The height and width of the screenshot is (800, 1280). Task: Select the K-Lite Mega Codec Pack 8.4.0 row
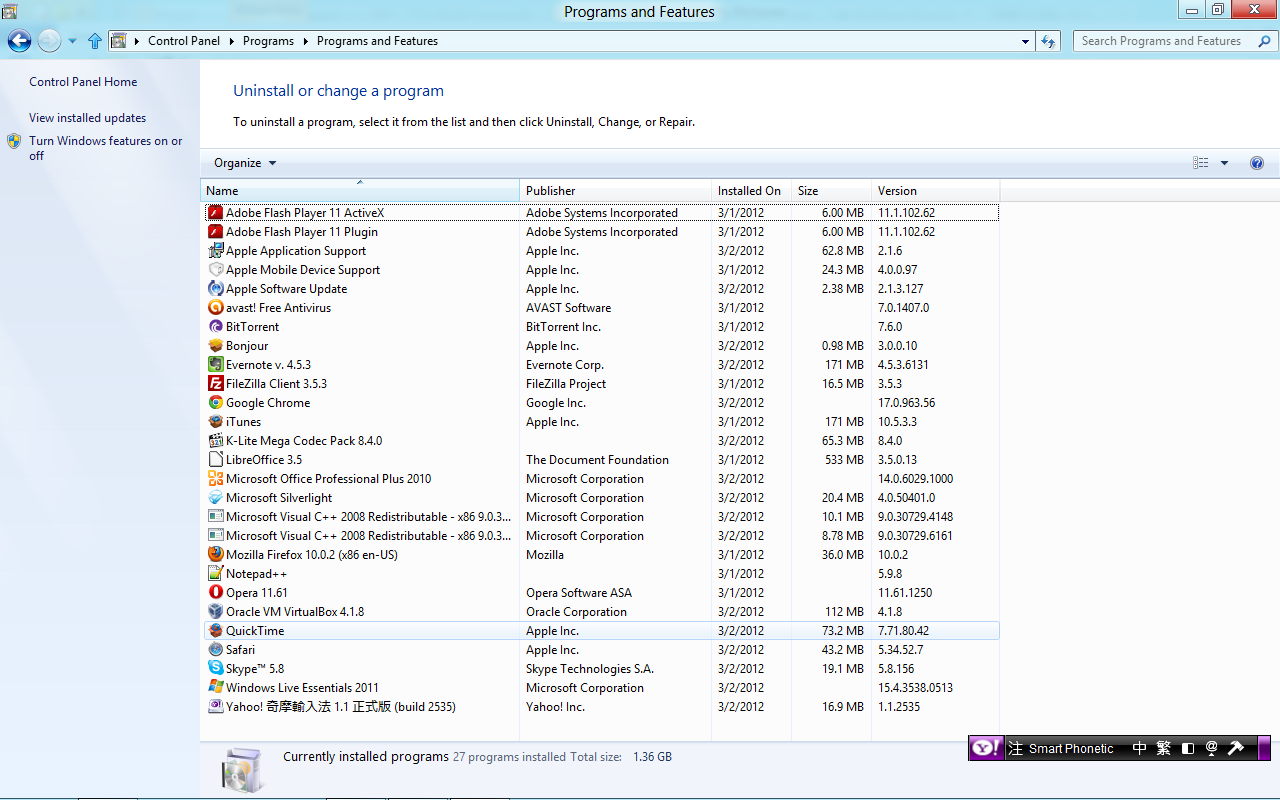click(601, 441)
